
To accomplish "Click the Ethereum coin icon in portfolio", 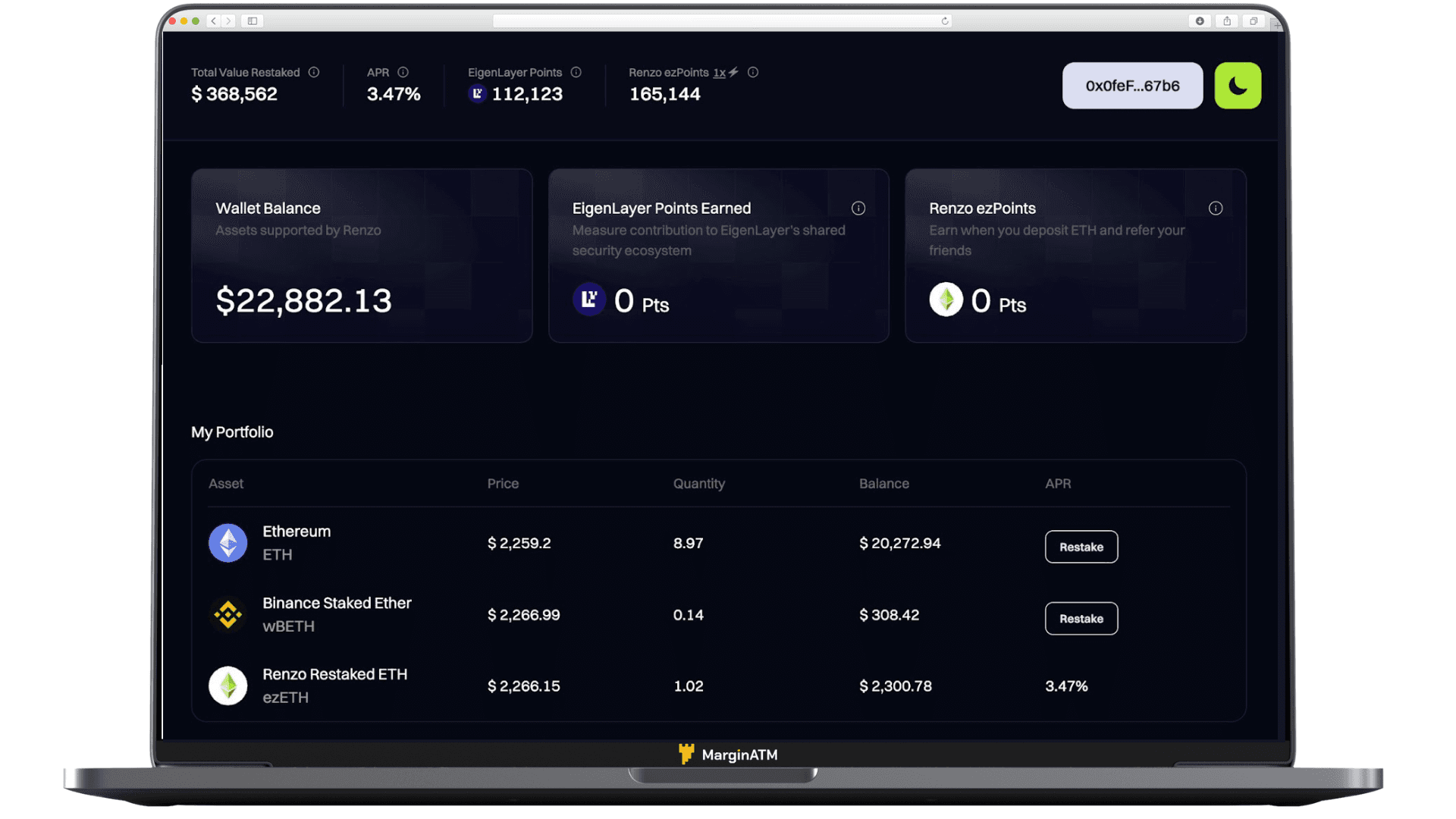I will point(227,543).
